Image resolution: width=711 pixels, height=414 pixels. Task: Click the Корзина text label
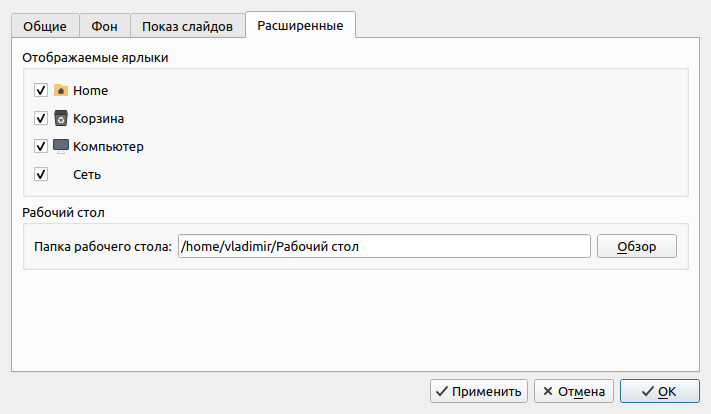click(98, 119)
